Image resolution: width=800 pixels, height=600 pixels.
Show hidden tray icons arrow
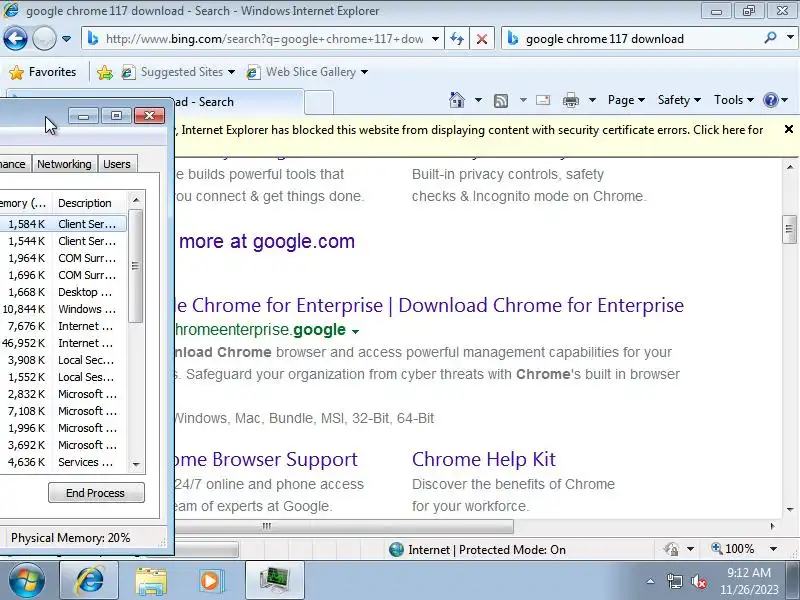pyautogui.click(x=651, y=581)
